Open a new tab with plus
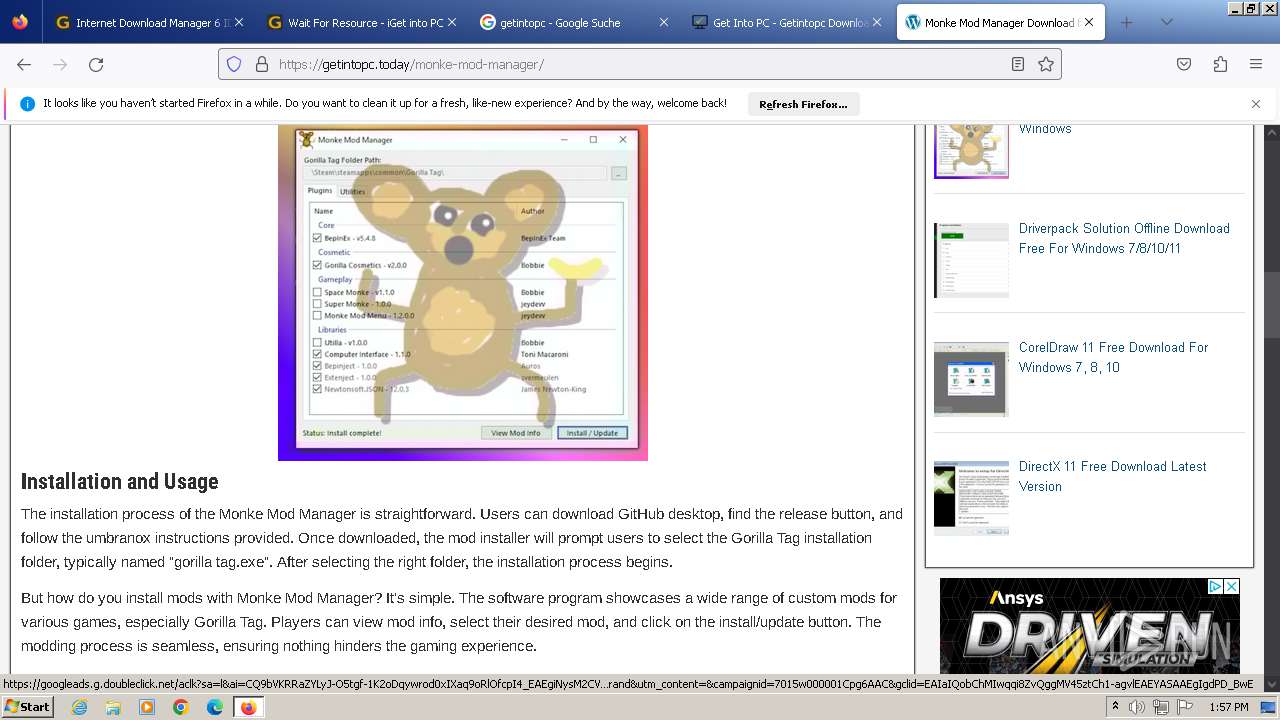Screen dimensions: 1280x720 coord(1127,22)
